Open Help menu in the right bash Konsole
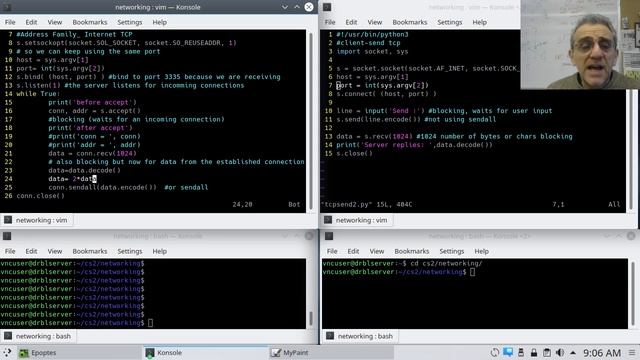Image resolution: width=640 pixels, height=360 pixels. pos(482,251)
